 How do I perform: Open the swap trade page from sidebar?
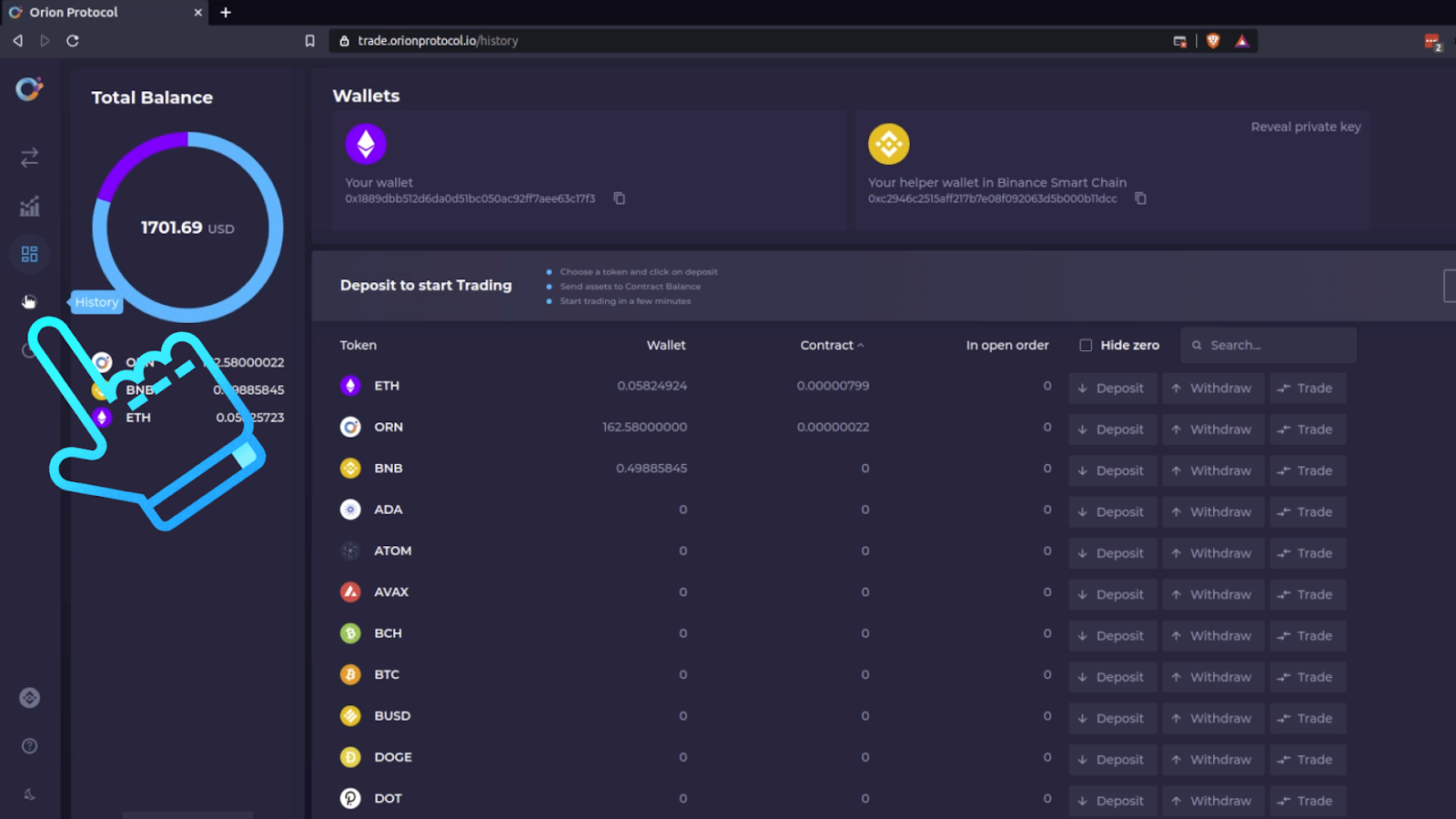pyautogui.click(x=29, y=157)
